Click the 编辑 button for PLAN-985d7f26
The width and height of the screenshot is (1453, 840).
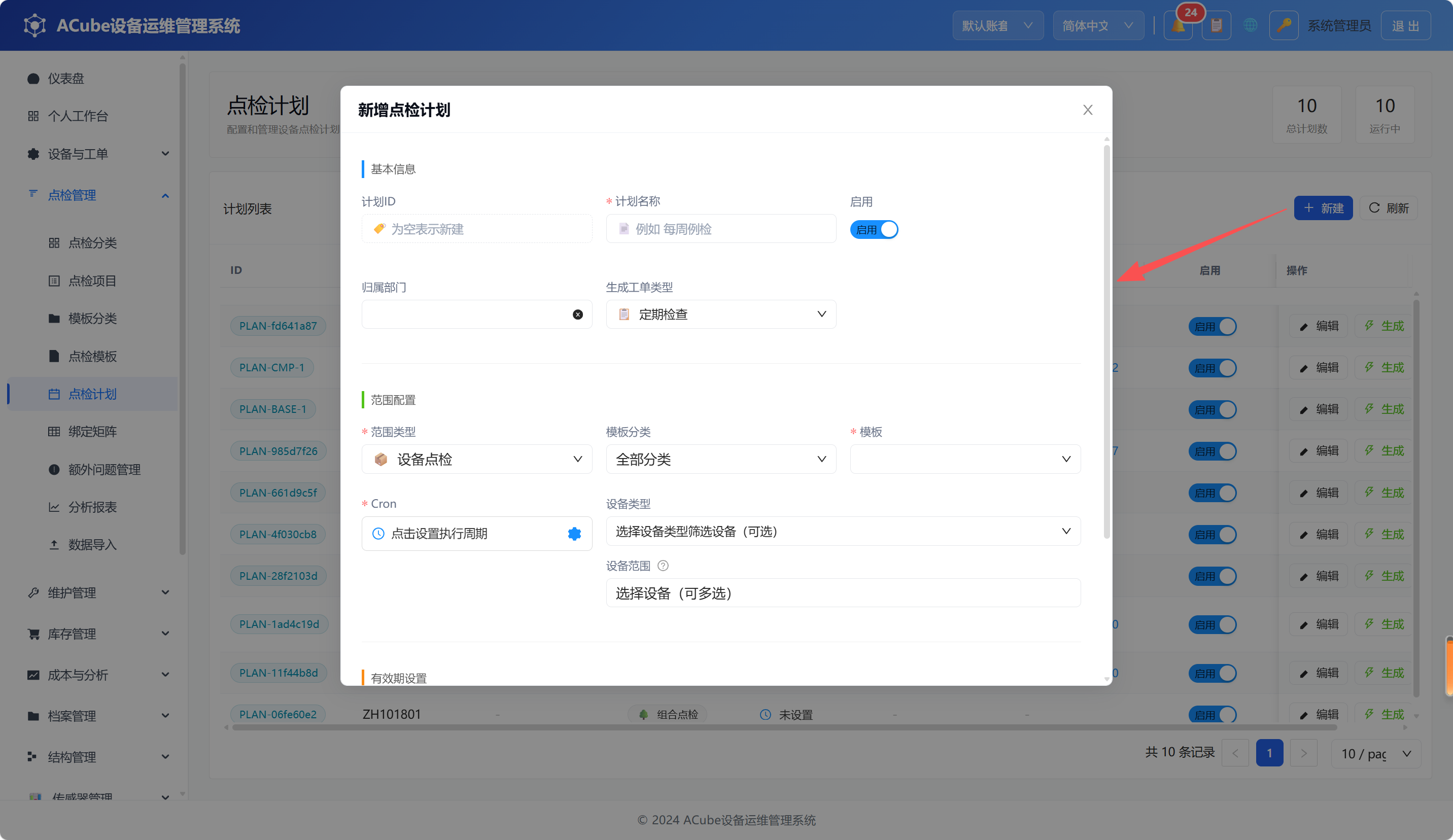click(1318, 451)
